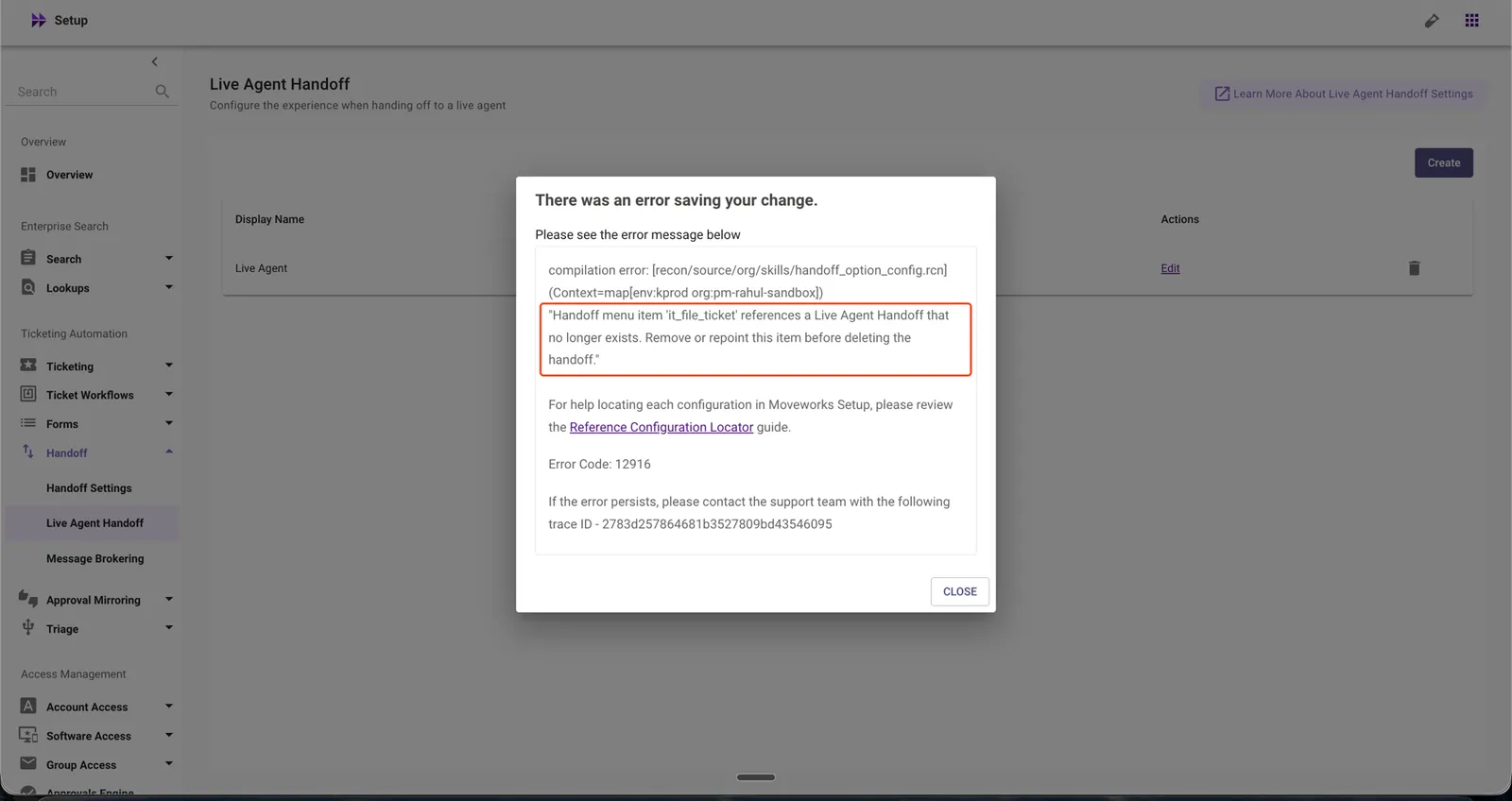Screen dimensions: 1512x801
Task: Click the Ticket Workflows icon
Action: (x=28, y=394)
